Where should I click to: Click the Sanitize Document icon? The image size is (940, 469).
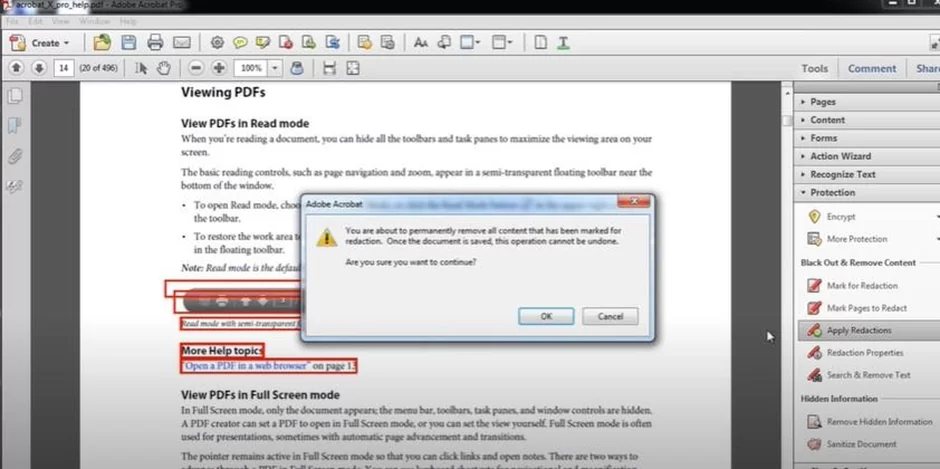click(814, 444)
